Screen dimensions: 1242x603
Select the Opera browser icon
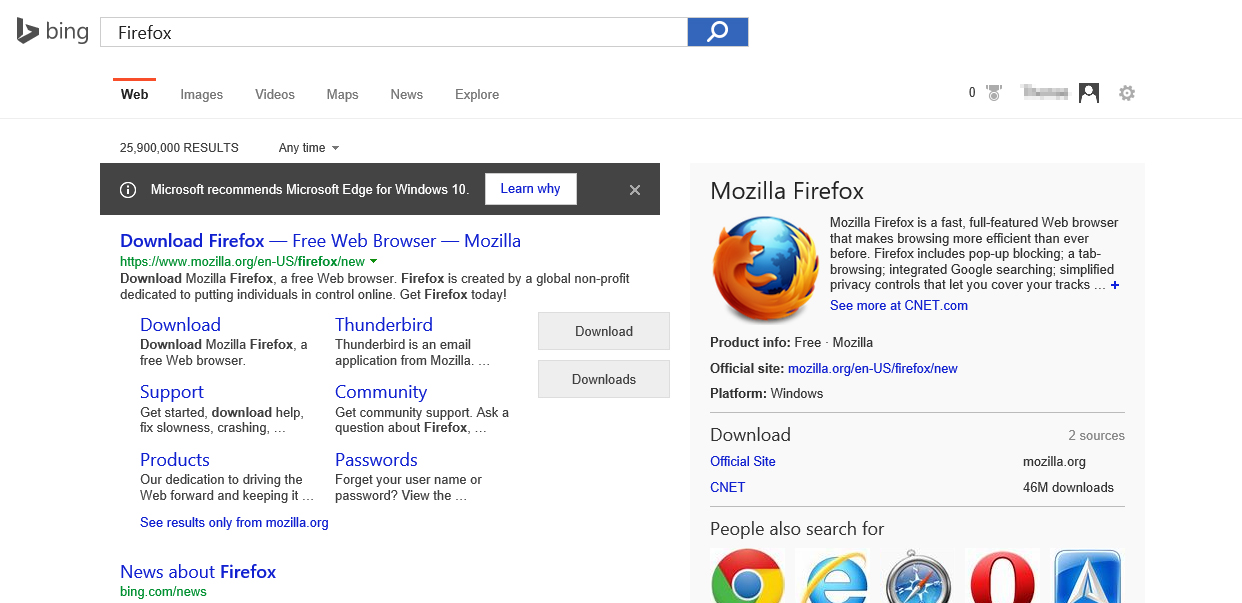click(1002, 576)
